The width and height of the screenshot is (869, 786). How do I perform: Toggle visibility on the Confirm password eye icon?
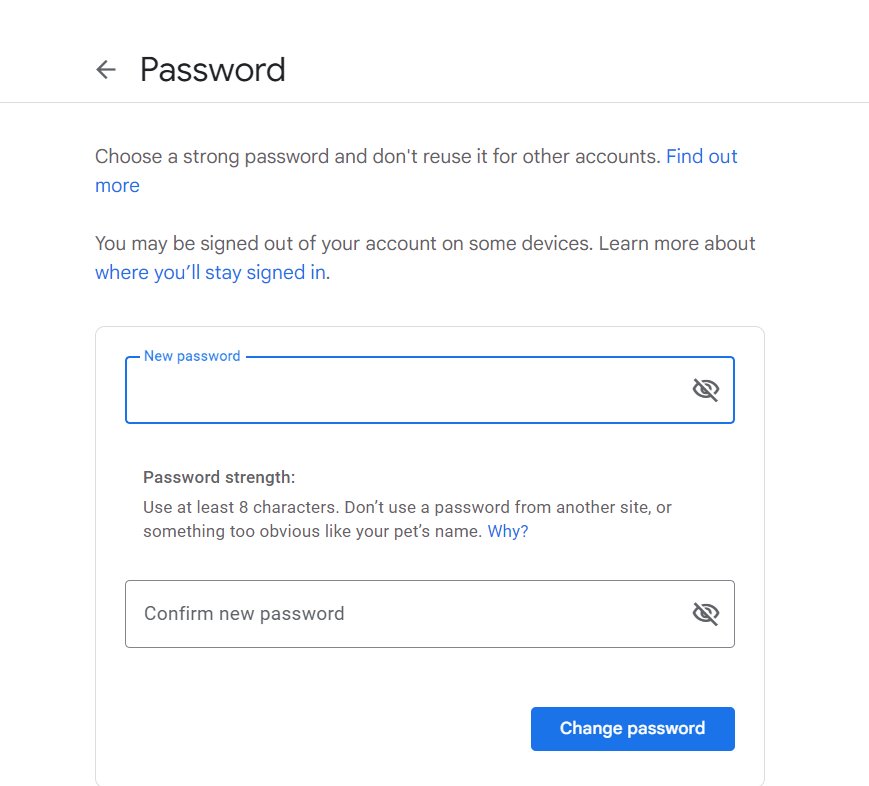706,613
